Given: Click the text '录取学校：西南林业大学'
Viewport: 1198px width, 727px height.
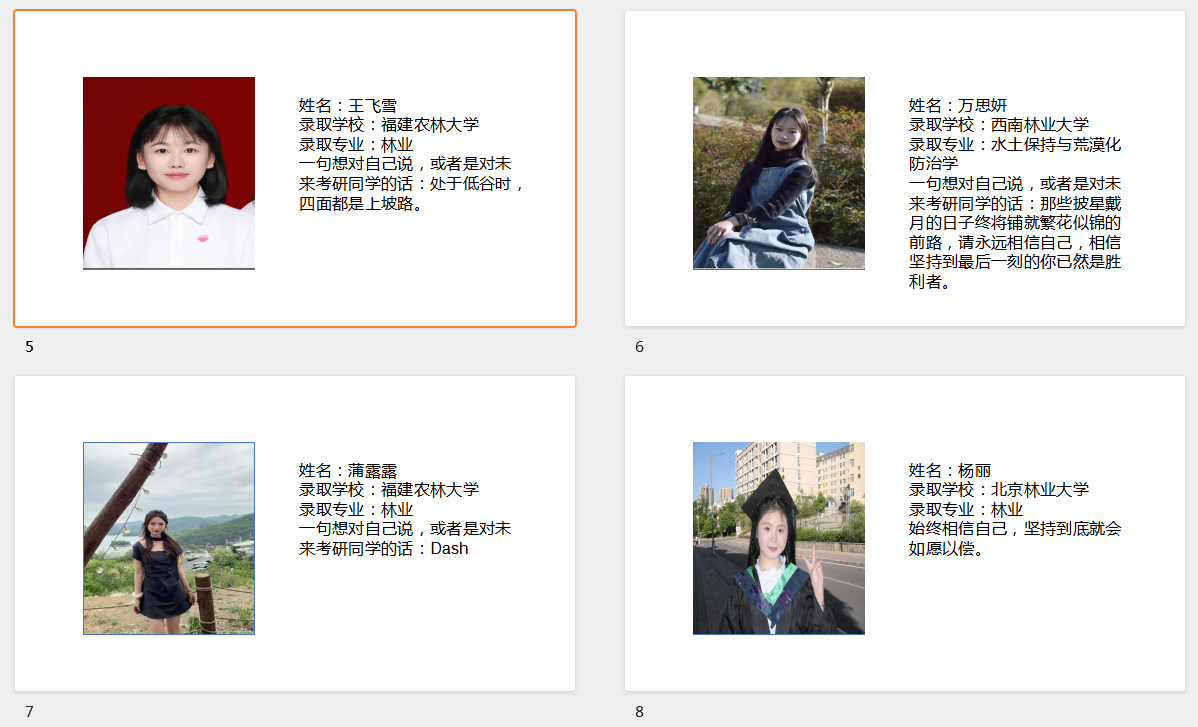Looking at the screenshot, I should [999, 124].
